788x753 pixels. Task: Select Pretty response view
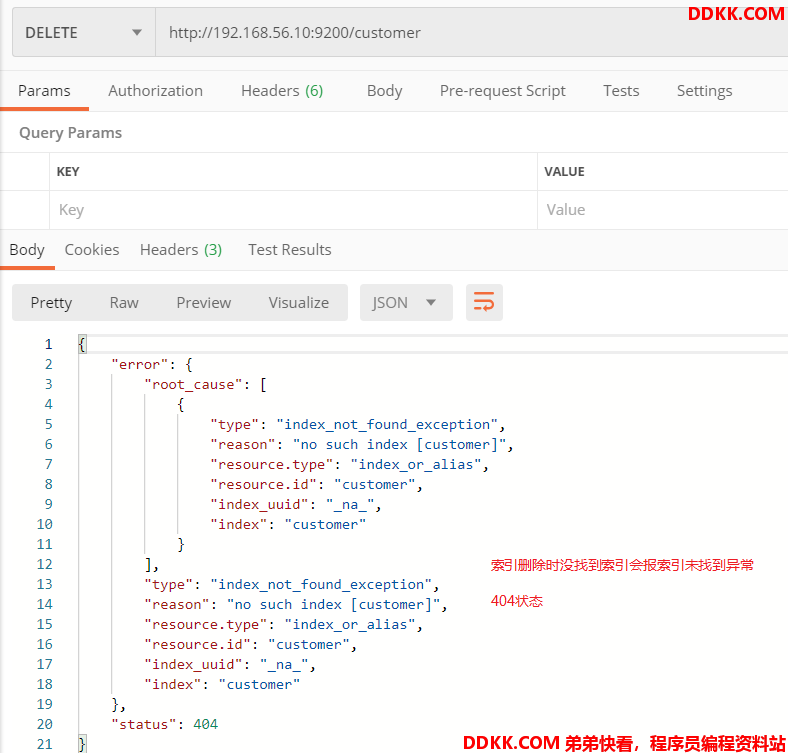point(51,303)
